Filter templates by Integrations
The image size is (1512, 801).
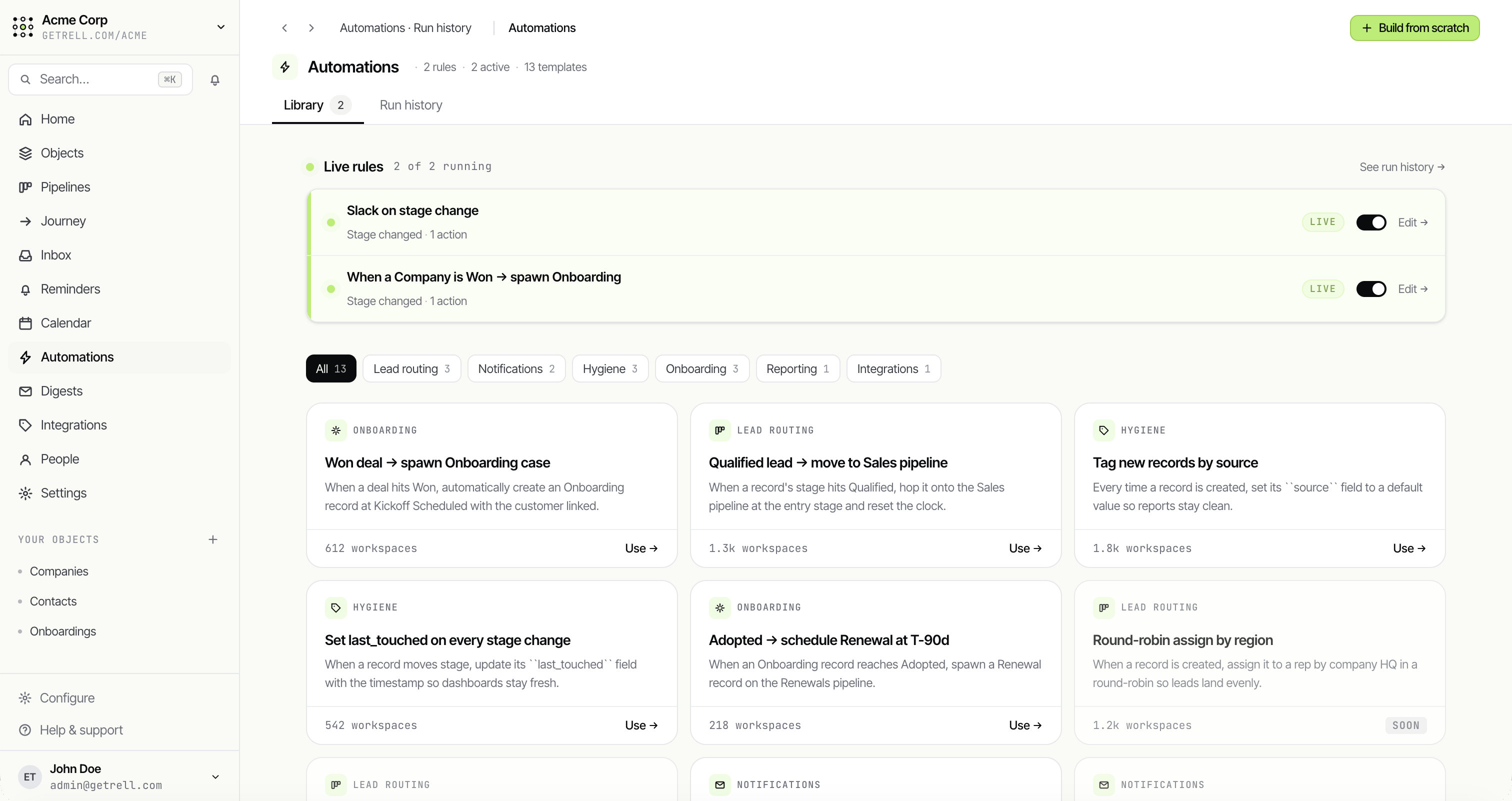tap(894, 369)
